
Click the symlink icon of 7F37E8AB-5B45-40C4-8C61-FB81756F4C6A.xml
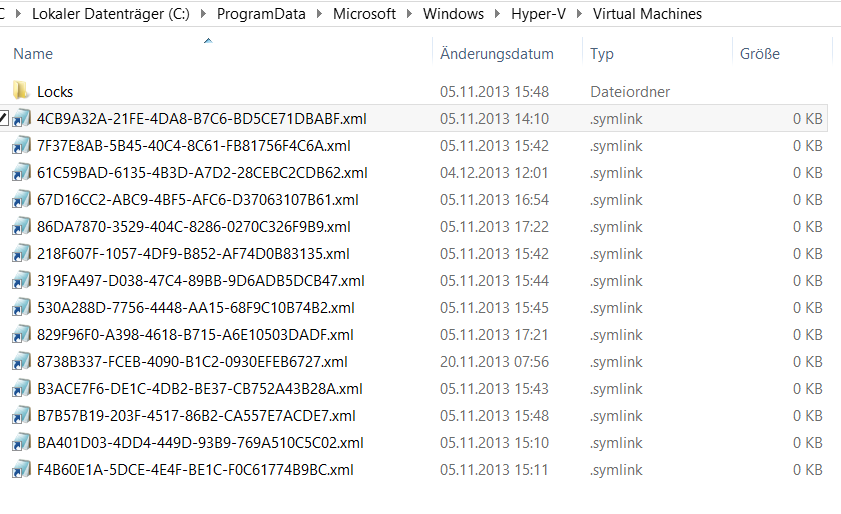21,145
